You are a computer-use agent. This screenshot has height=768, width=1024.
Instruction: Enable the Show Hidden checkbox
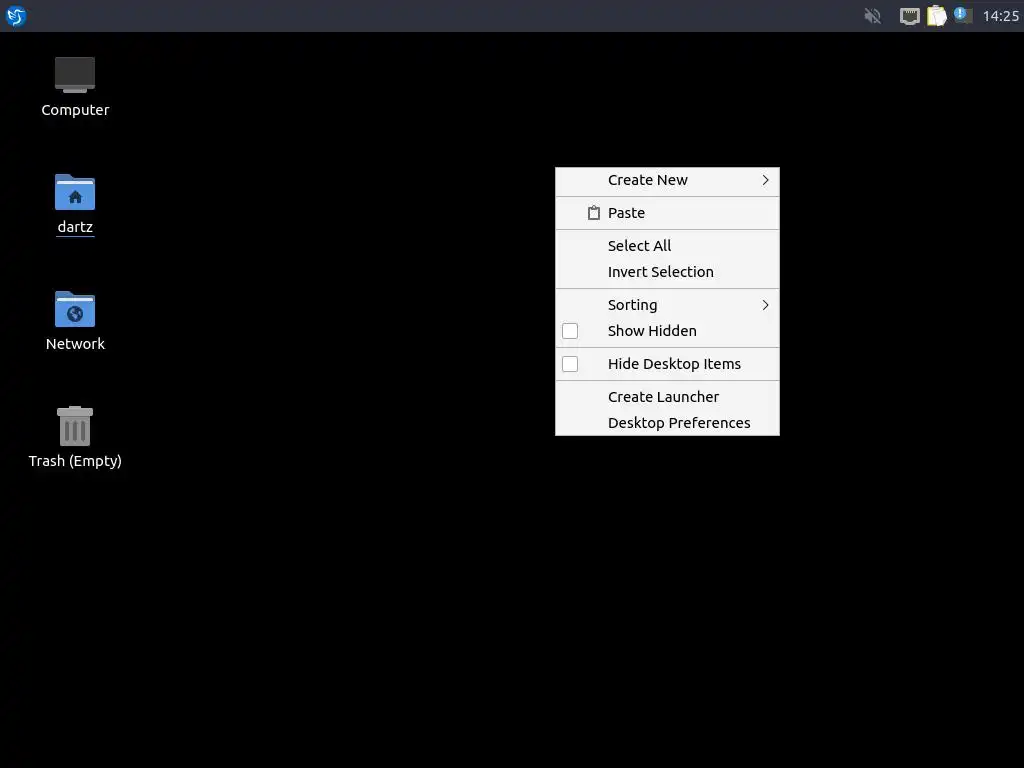click(570, 331)
